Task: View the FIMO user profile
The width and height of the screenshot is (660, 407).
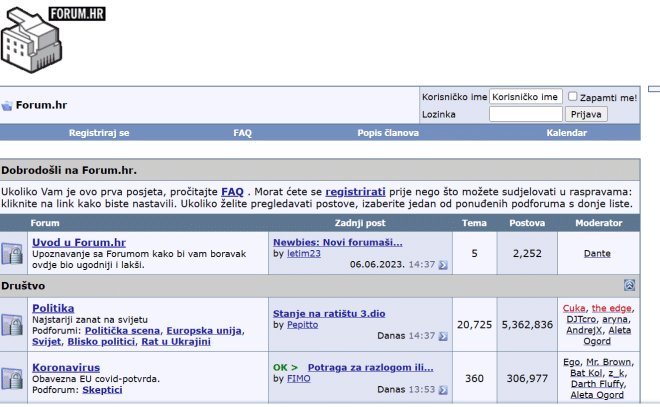Action: coord(299,379)
